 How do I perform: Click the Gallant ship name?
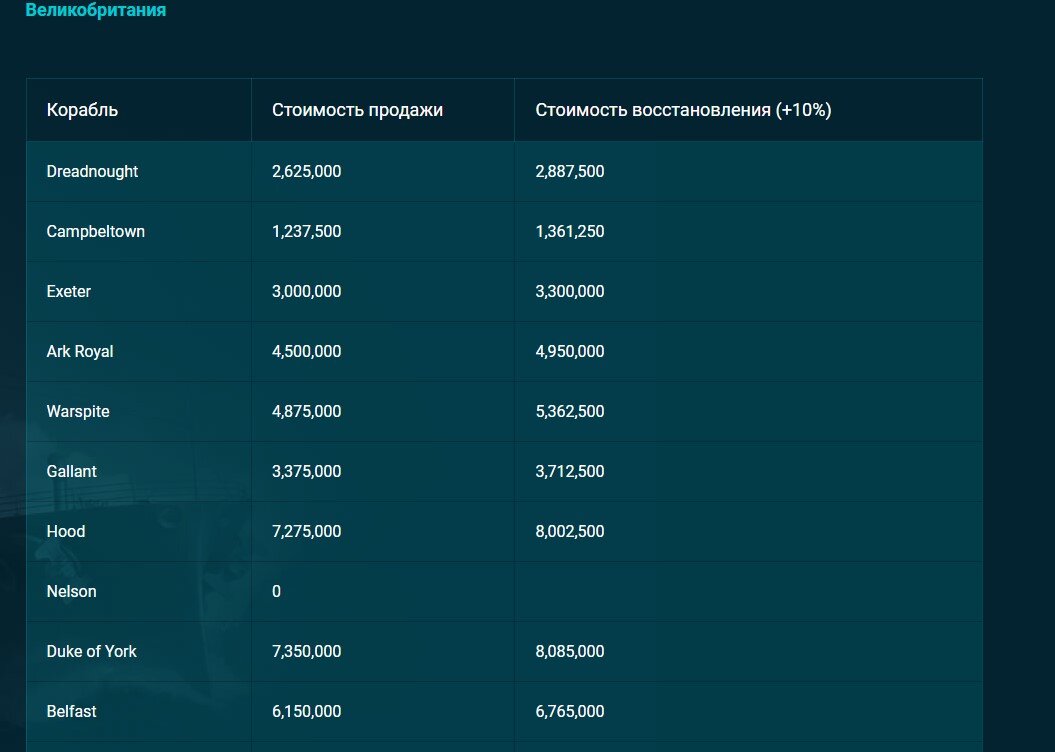tap(71, 471)
